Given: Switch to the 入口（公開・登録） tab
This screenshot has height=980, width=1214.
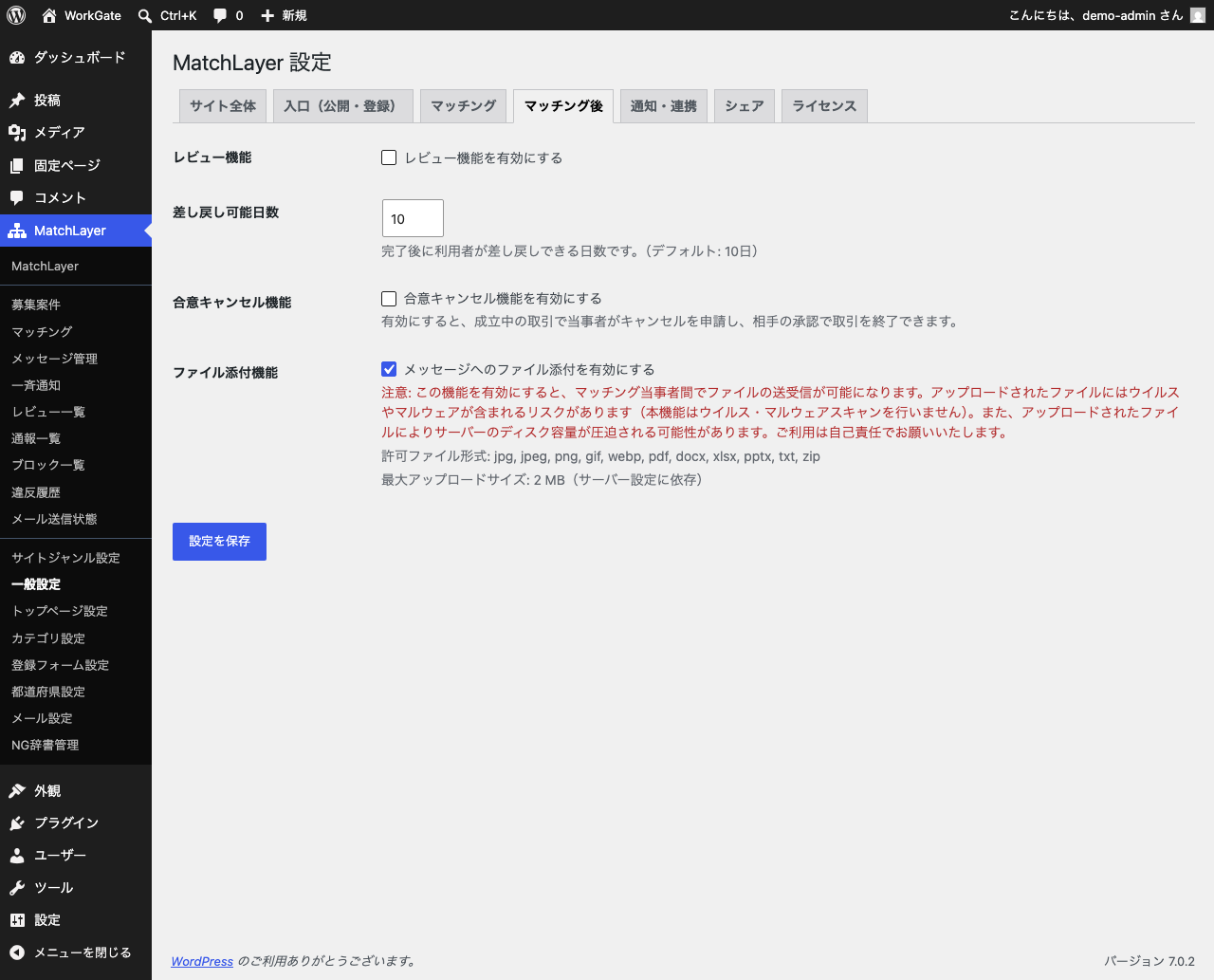Looking at the screenshot, I should pos(343,106).
